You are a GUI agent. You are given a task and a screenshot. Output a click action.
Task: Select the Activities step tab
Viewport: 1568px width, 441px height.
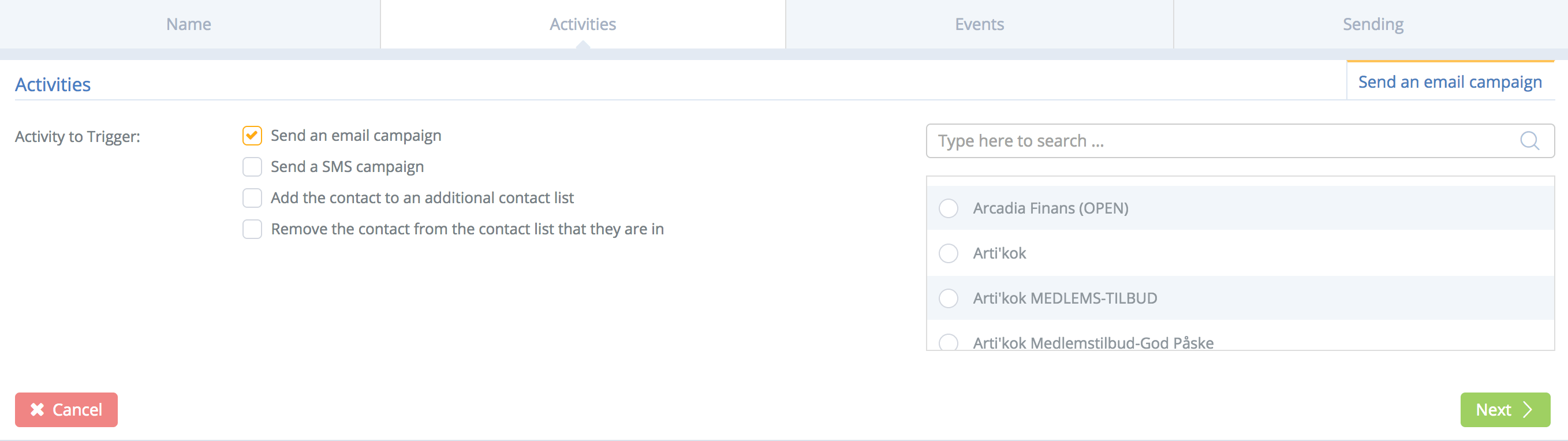583,24
